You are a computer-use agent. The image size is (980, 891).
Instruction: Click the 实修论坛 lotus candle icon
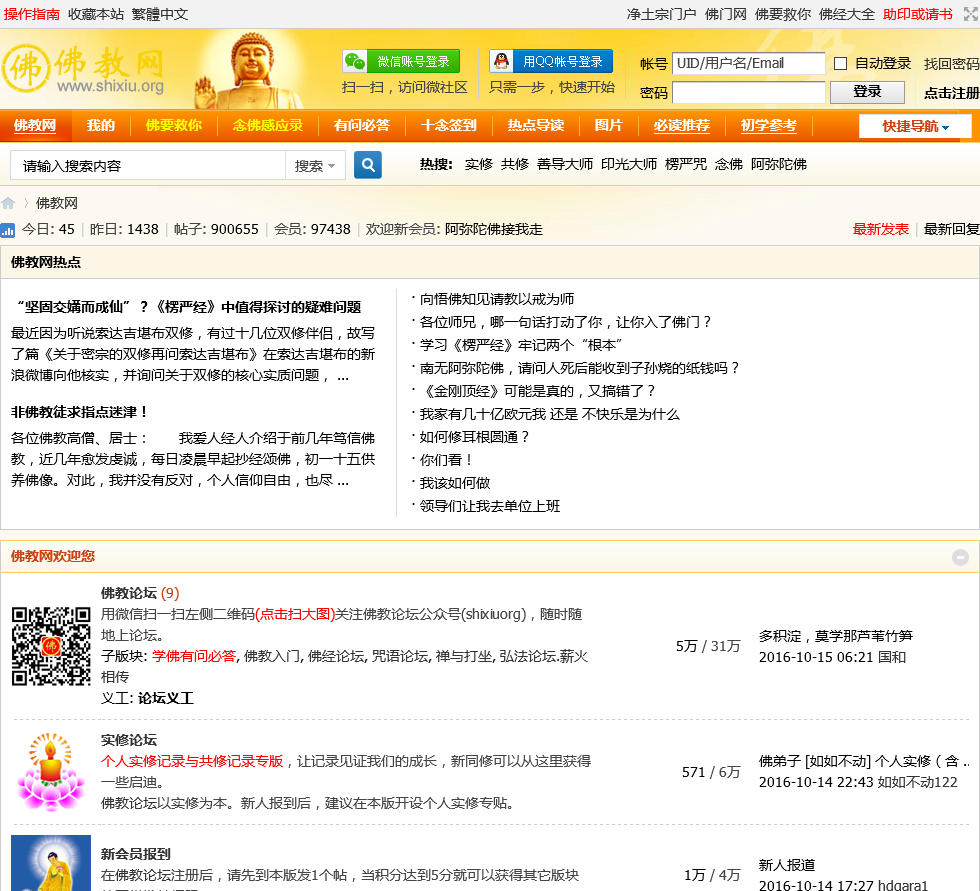[x=51, y=772]
